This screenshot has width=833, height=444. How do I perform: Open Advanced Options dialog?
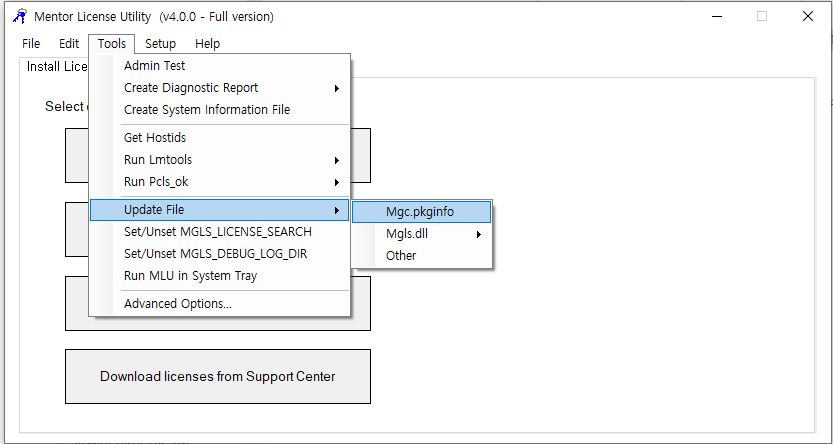pos(178,304)
